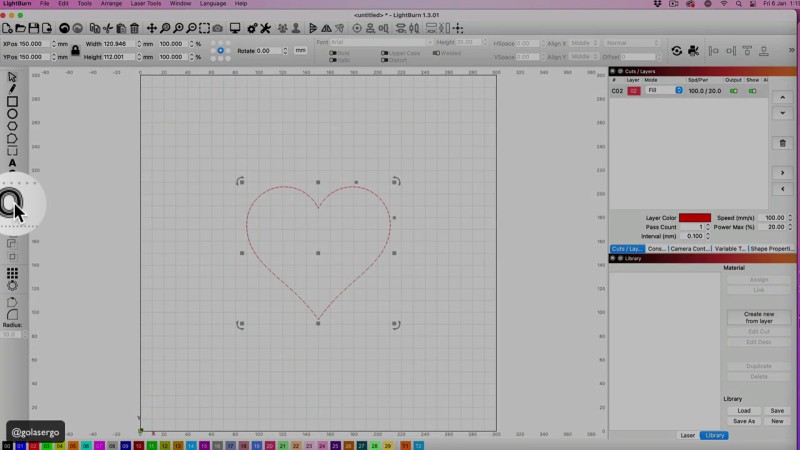The image size is (800, 450).
Task: Click the Load button in Library
Action: click(x=743, y=410)
